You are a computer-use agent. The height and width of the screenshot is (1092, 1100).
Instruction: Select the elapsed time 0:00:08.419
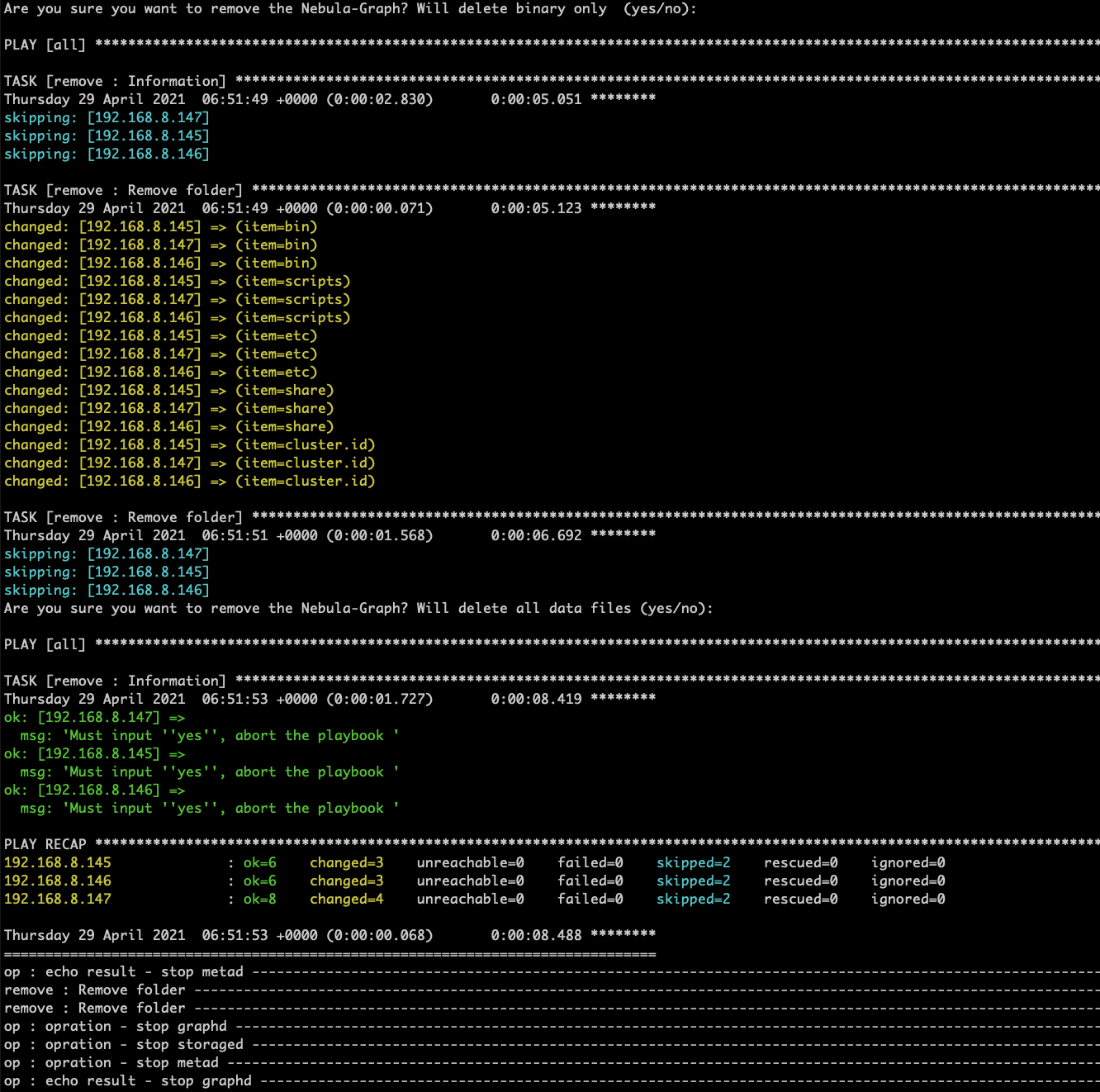(536, 699)
